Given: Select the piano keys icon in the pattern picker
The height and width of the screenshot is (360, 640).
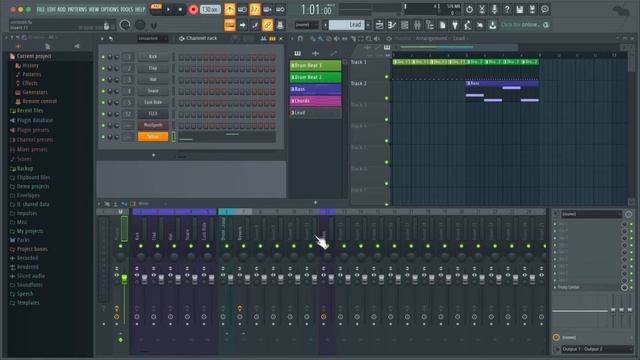Looking at the screenshot, I should coord(298,53).
